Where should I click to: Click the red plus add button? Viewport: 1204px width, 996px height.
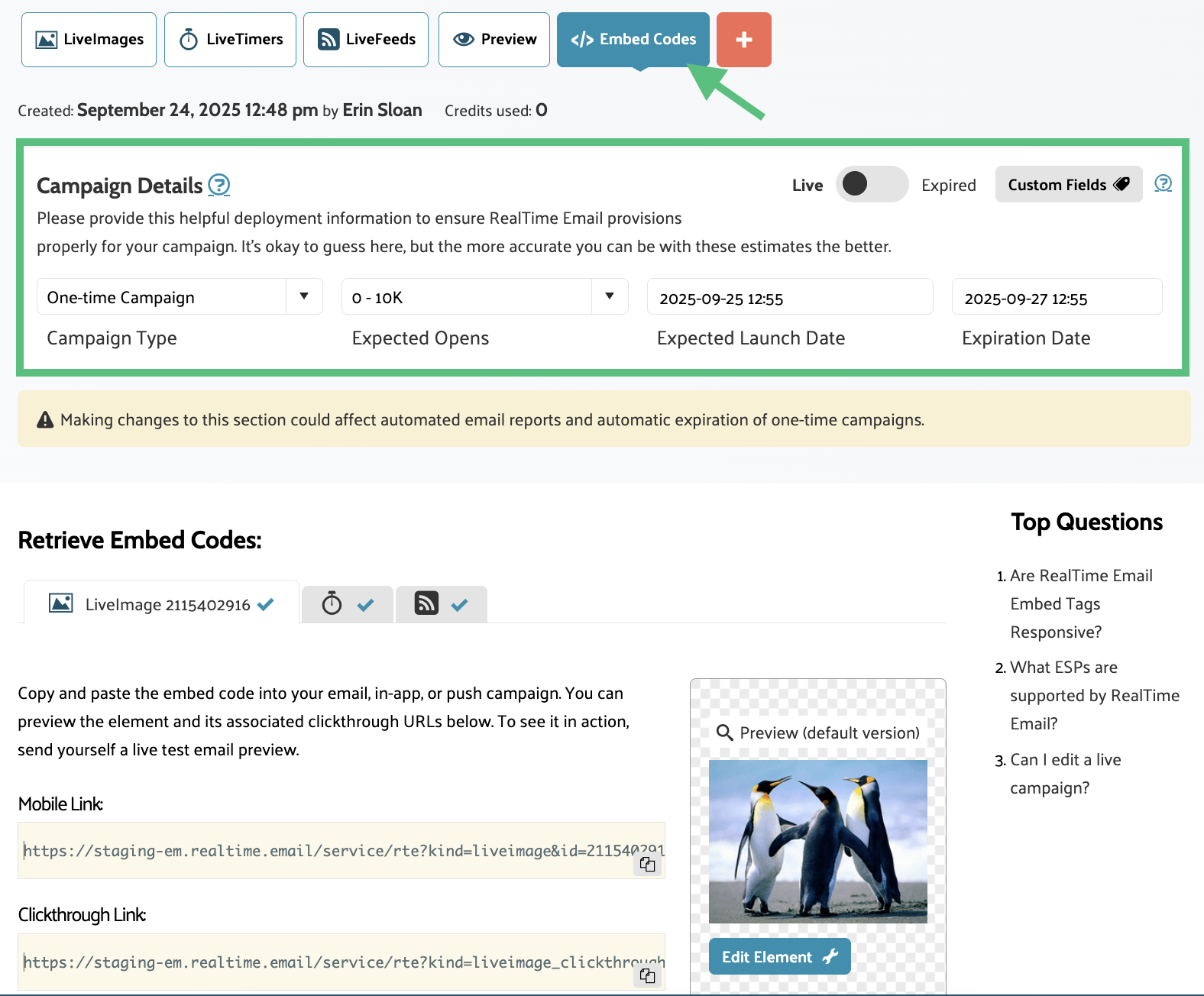(x=743, y=40)
